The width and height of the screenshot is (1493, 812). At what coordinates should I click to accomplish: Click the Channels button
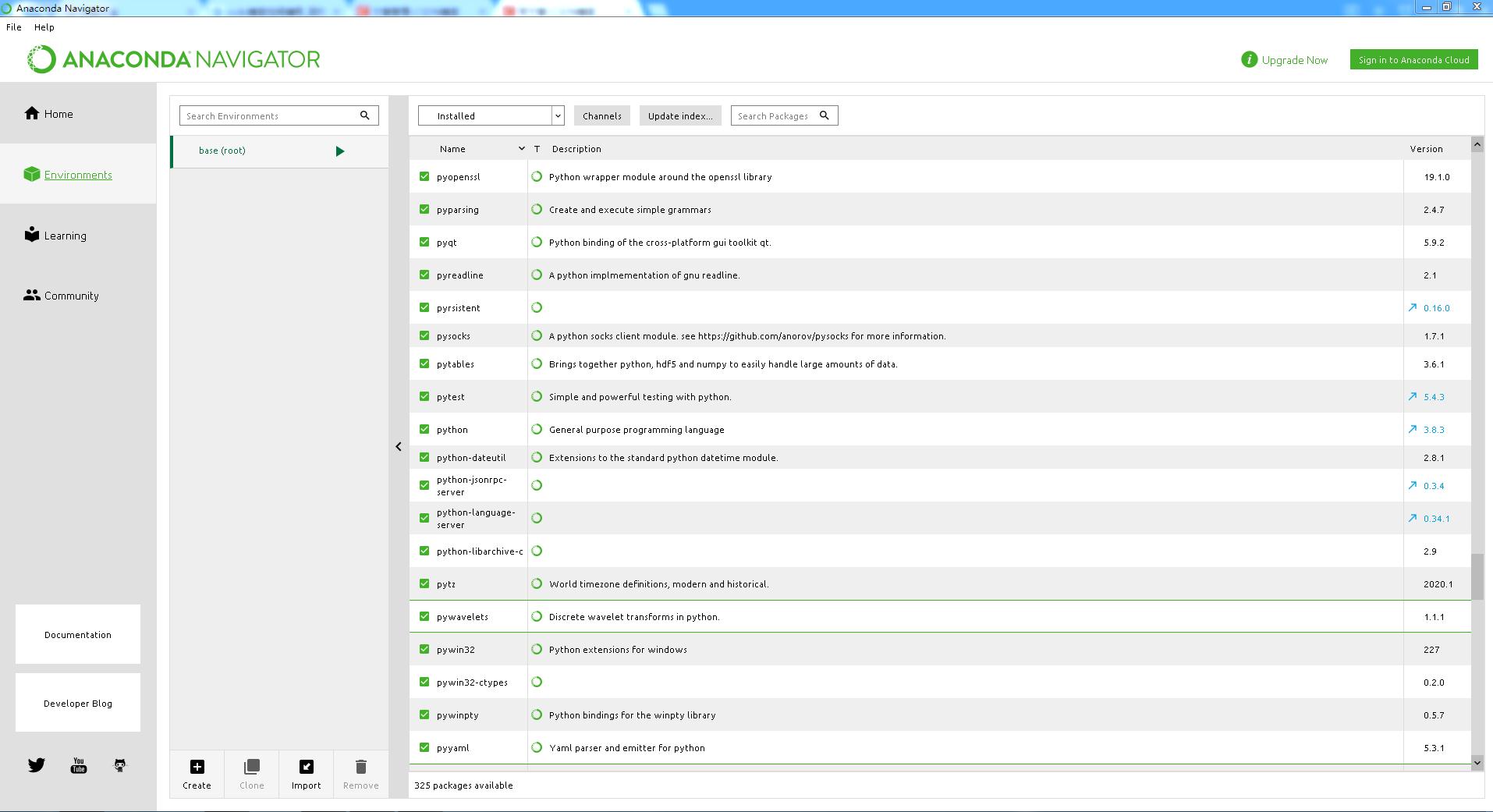click(x=602, y=115)
